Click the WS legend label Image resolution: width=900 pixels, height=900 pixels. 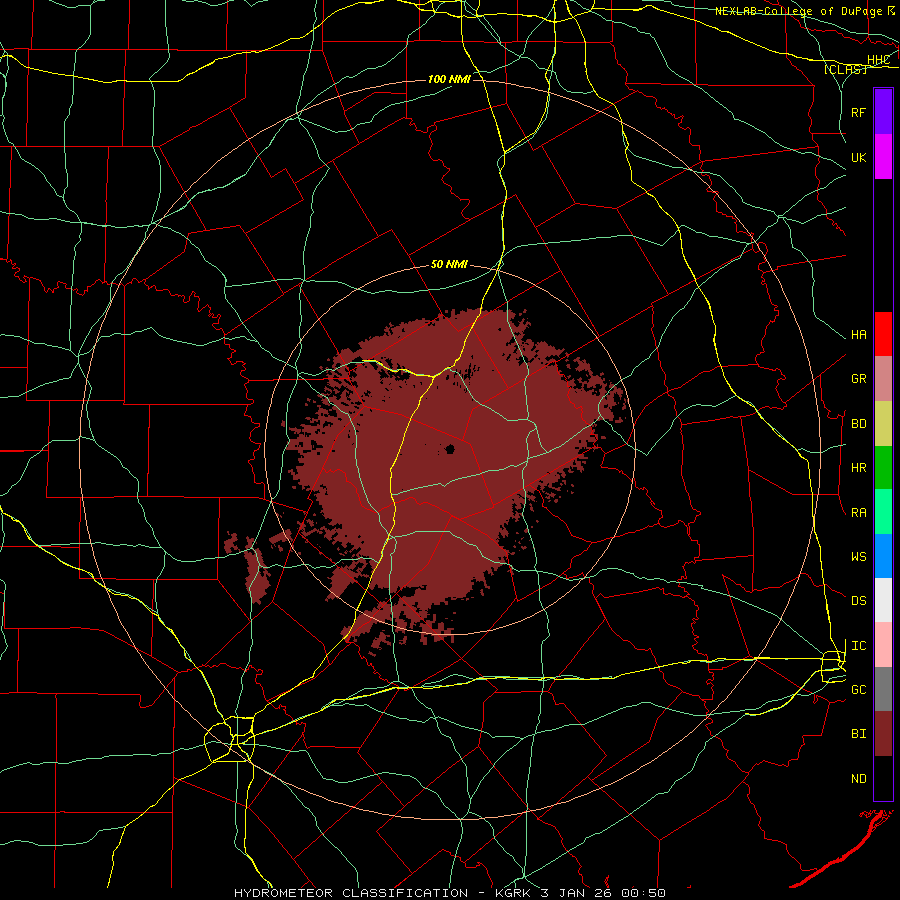tap(859, 556)
